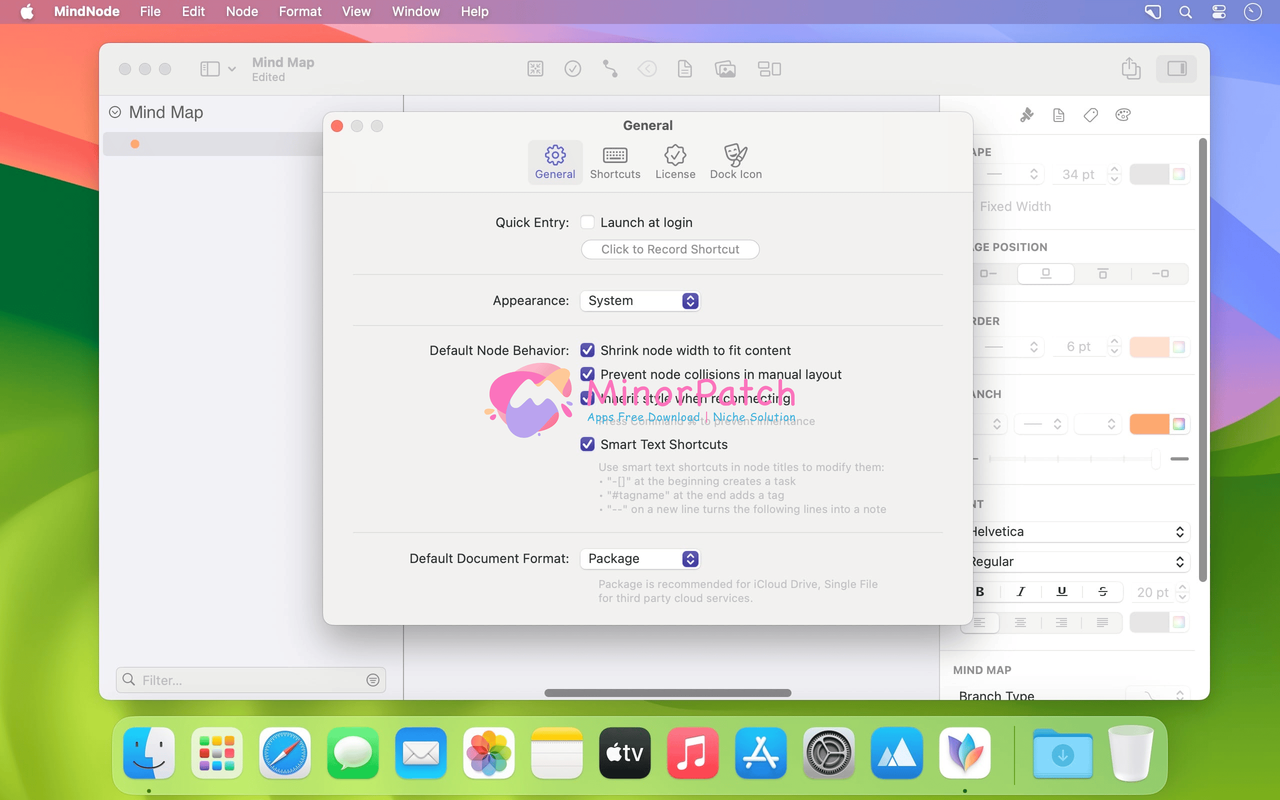Image resolution: width=1280 pixels, height=800 pixels.
Task: Disable Smart Text Shortcuts
Action: click(x=588, y=444)
